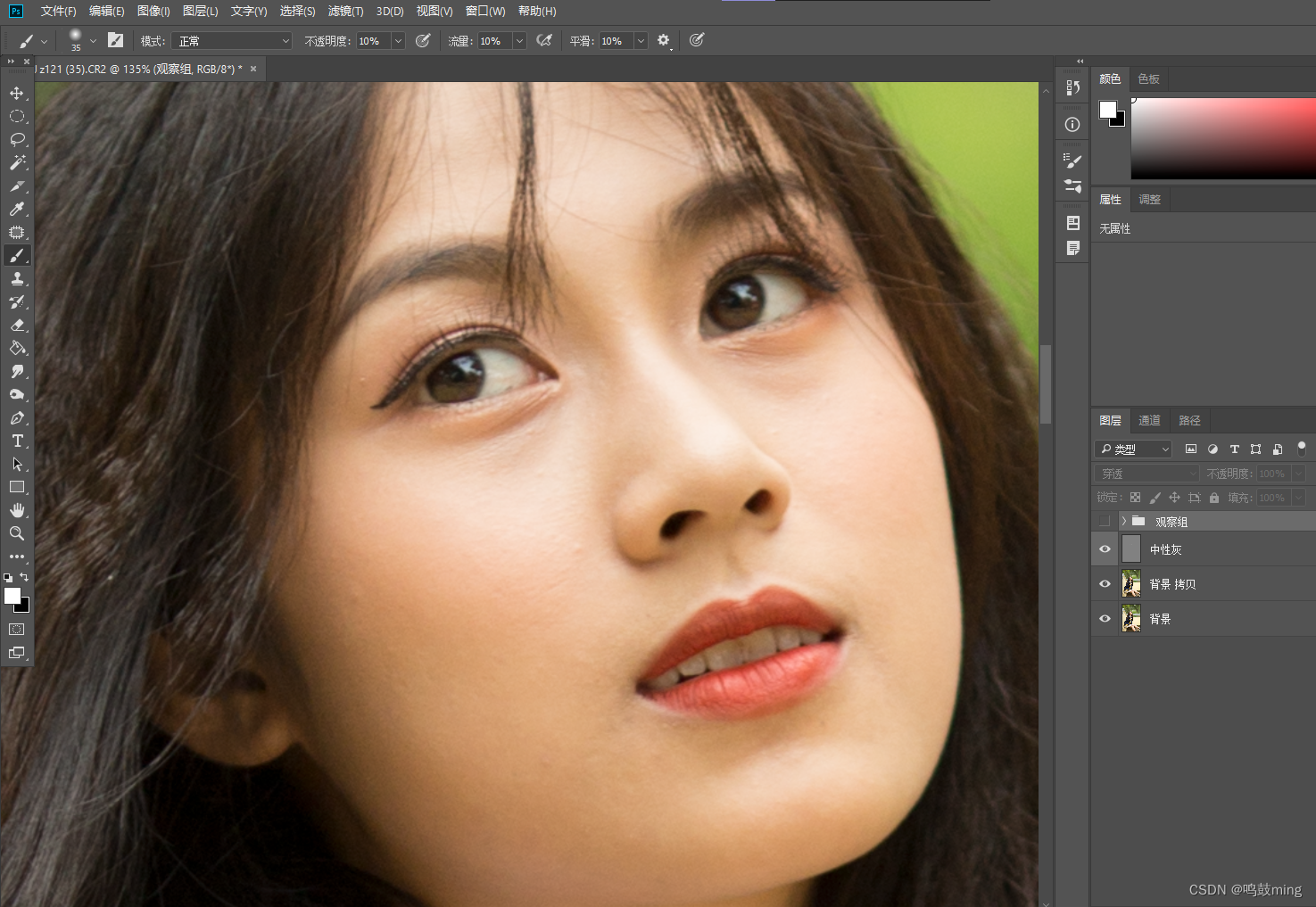The height and width of the screenshot is (907, 1316).
Task: Select the Horizontal Type tool
Action: 17,441
